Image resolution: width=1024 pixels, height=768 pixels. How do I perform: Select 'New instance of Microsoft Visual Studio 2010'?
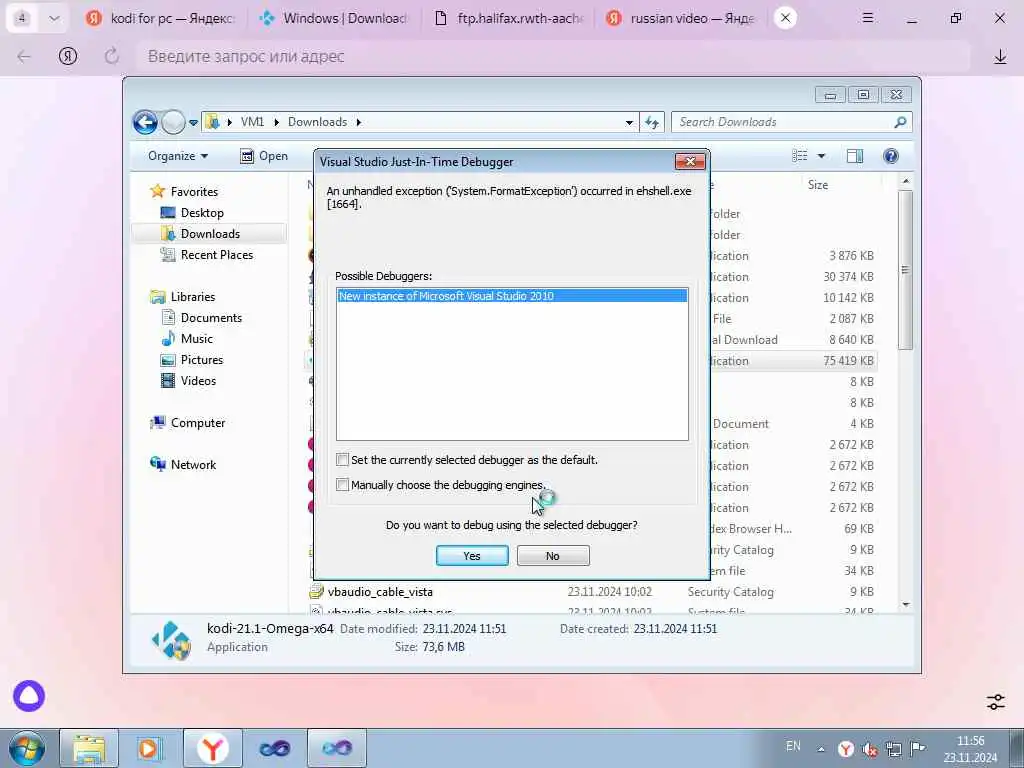click(512, 296)
